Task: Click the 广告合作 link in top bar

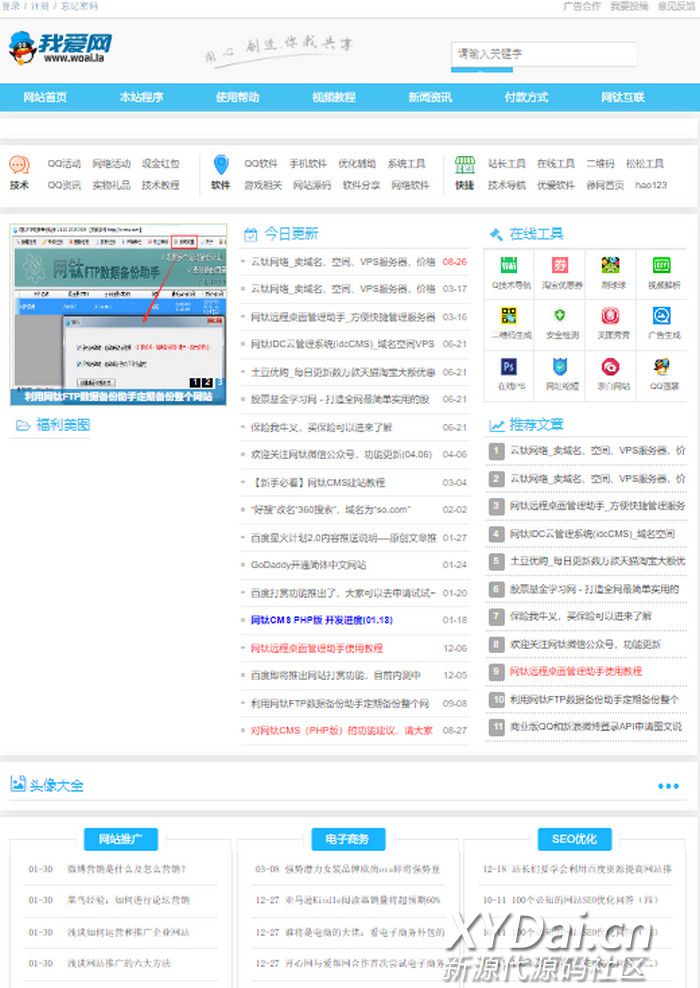Action: (582, 6)
